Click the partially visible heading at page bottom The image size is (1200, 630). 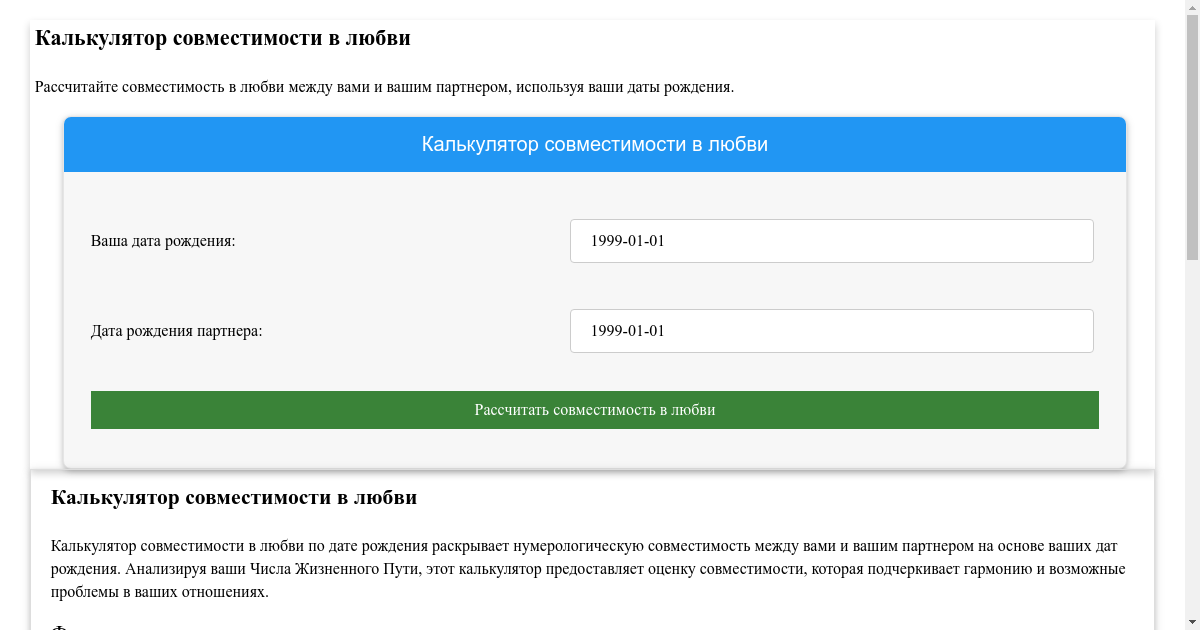(x=60, y=627)
